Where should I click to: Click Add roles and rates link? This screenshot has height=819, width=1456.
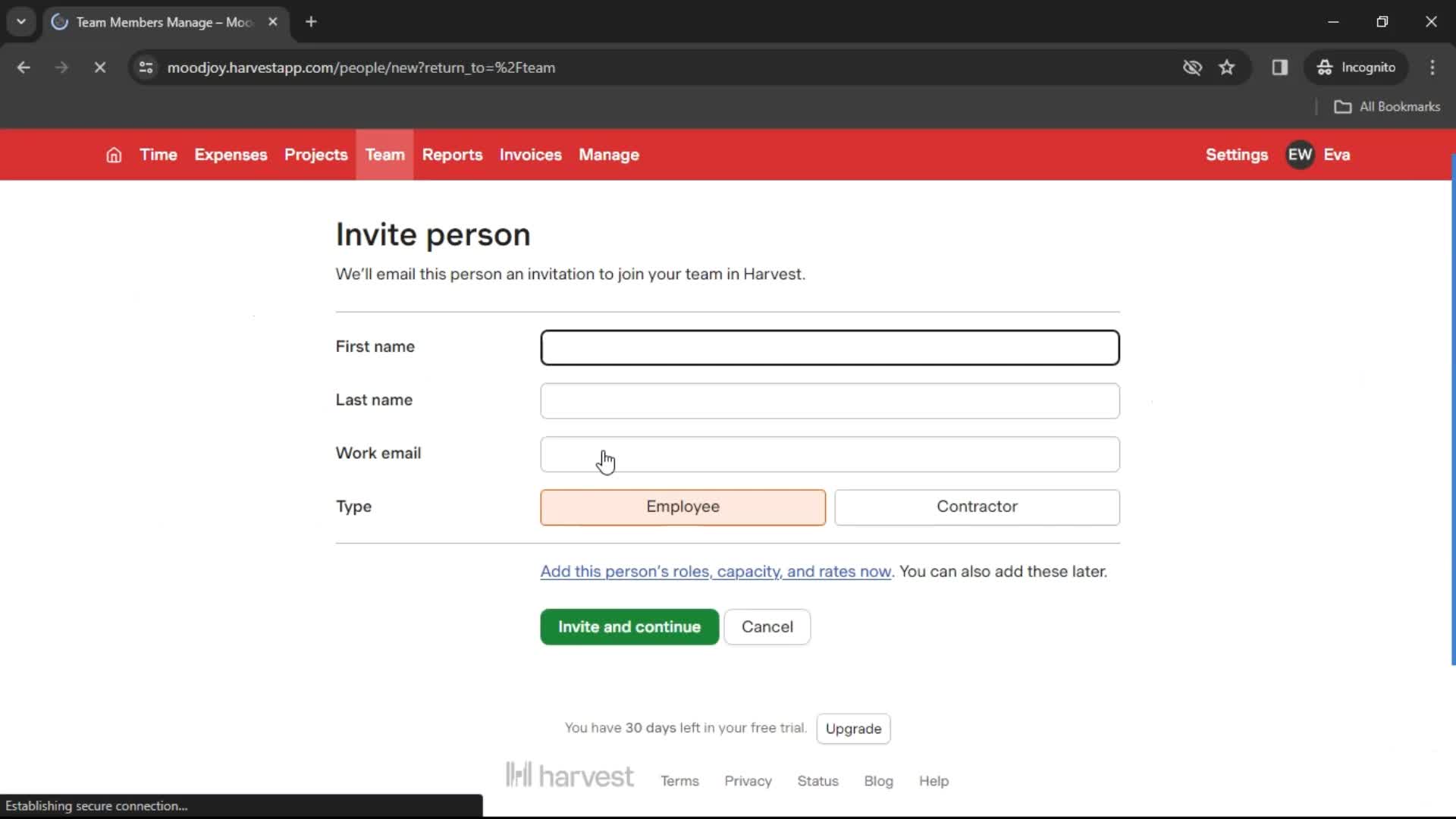(715, 571)
